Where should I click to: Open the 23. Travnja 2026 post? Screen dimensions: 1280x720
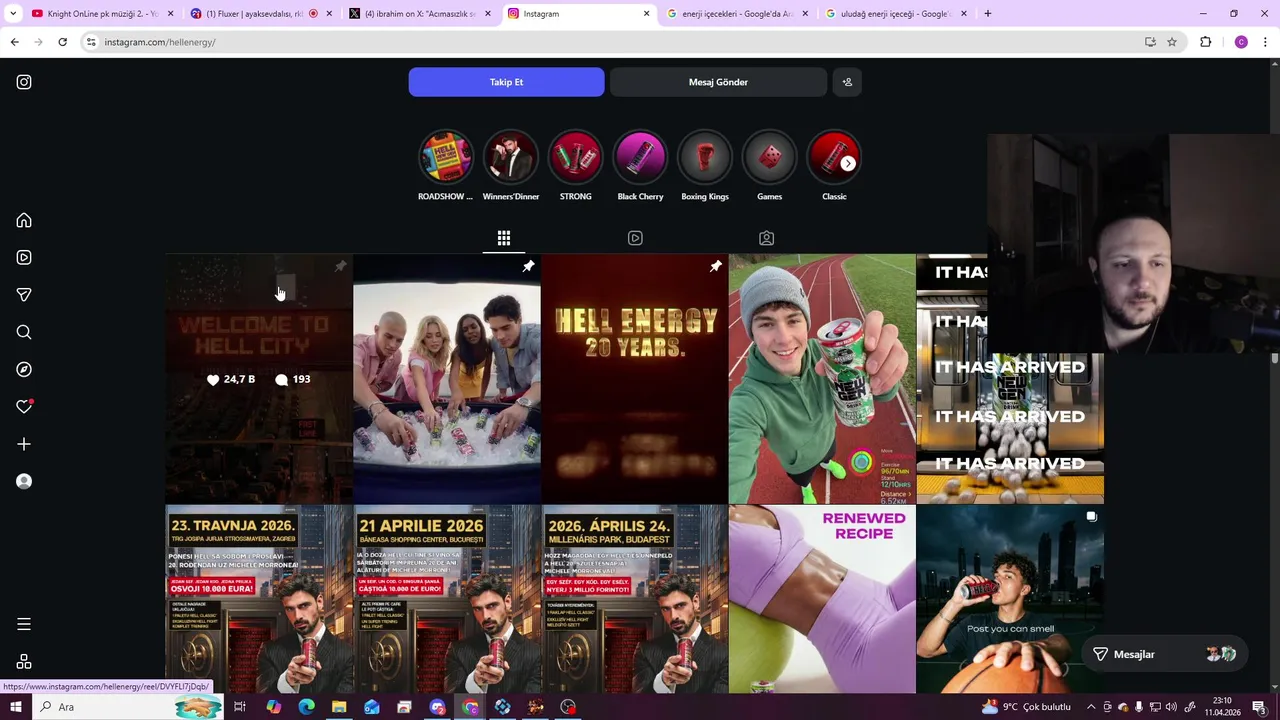click(x=259, y=599)
